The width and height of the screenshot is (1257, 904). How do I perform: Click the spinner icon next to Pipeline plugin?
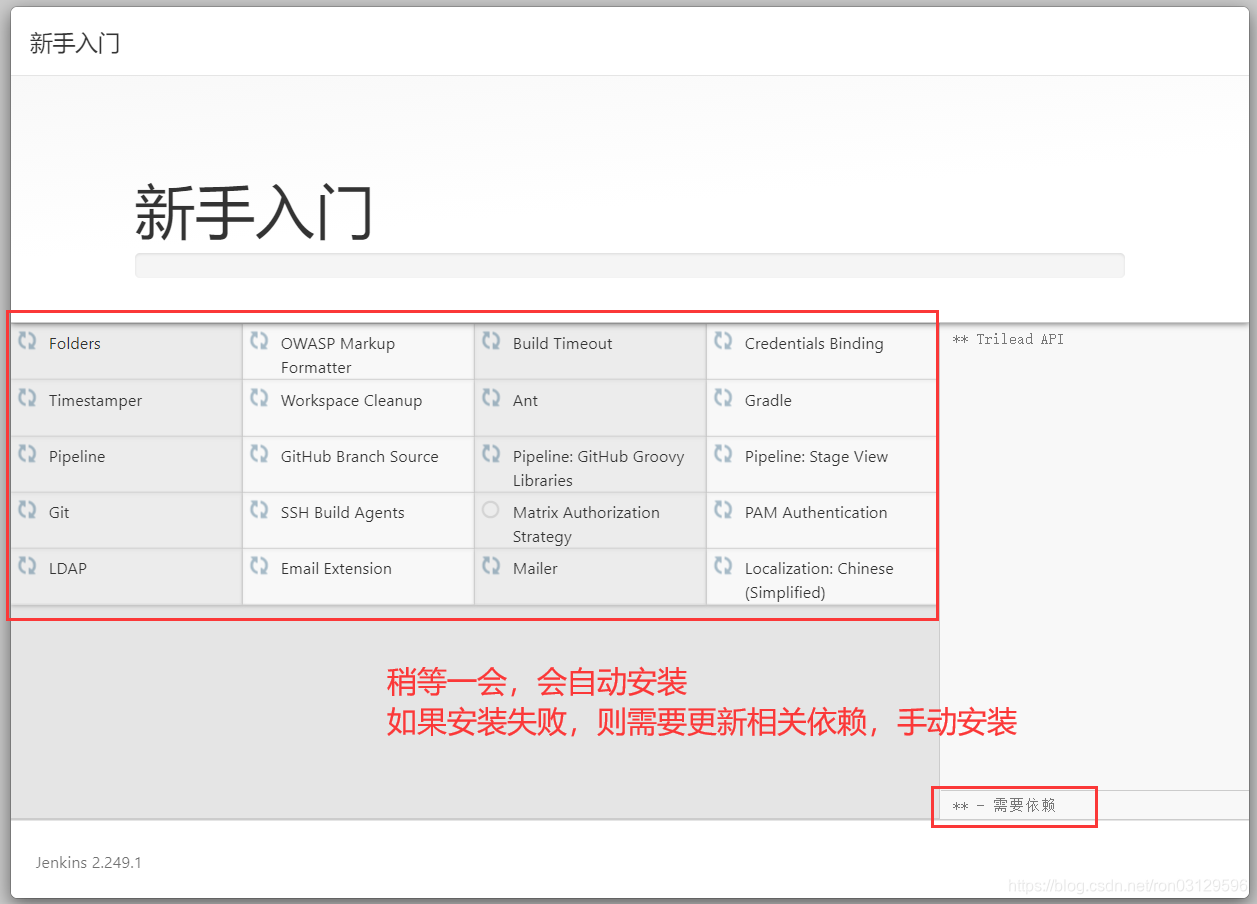pos(27,454)
